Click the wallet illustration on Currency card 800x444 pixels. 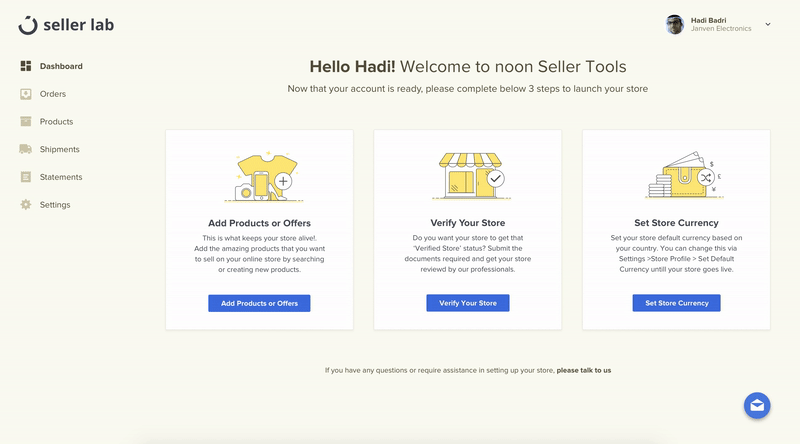coord(684,175)
